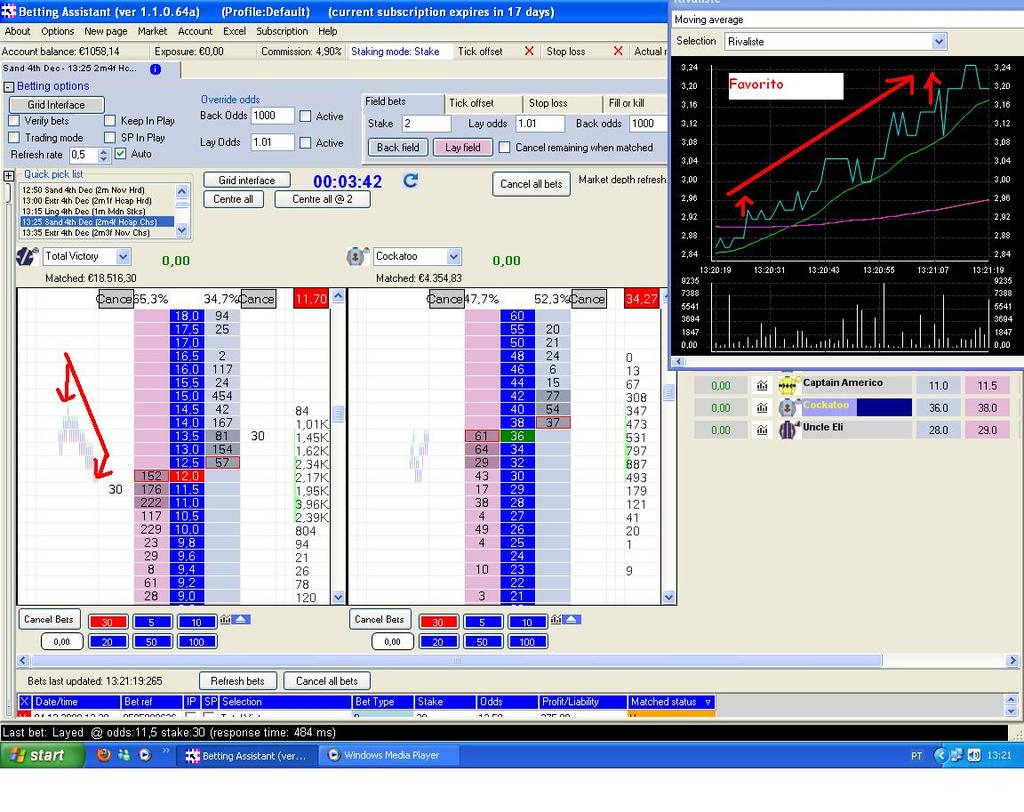Open the Cockatoo selection dropdown
The image size is (1024, 812).
point(454,256)
